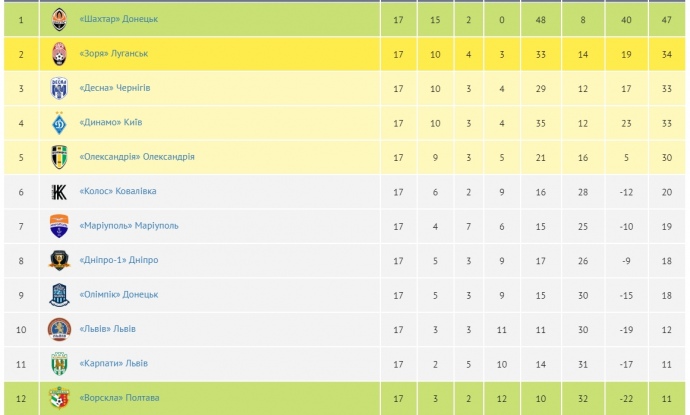Click the FC Lviv club logo
This screenshot has height=415, width=690.
coord(59,328)
